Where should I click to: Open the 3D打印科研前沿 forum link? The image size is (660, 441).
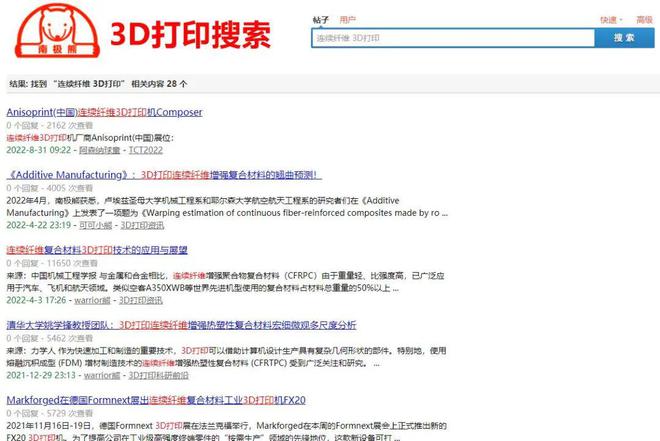[158, 375]
